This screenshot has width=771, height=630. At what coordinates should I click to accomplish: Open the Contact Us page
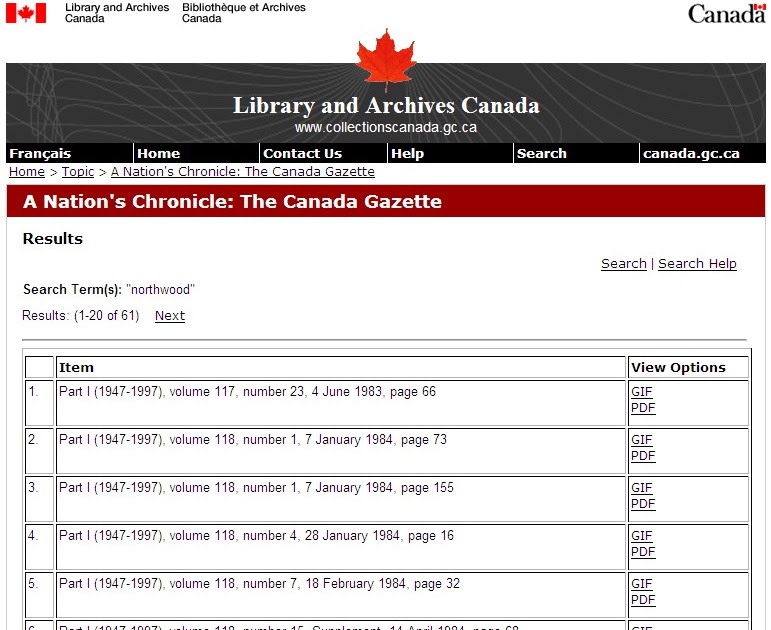point(302,153)
